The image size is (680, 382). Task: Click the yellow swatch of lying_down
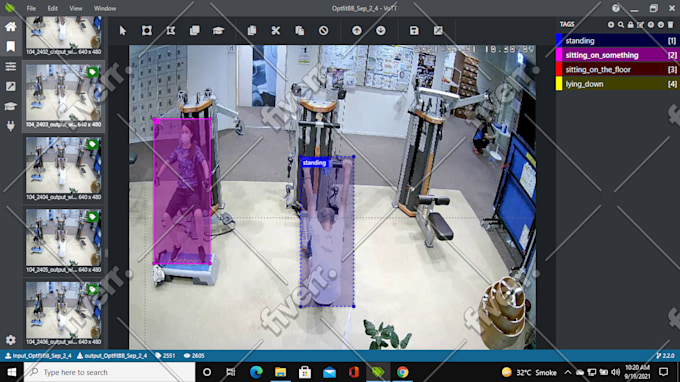559,84
